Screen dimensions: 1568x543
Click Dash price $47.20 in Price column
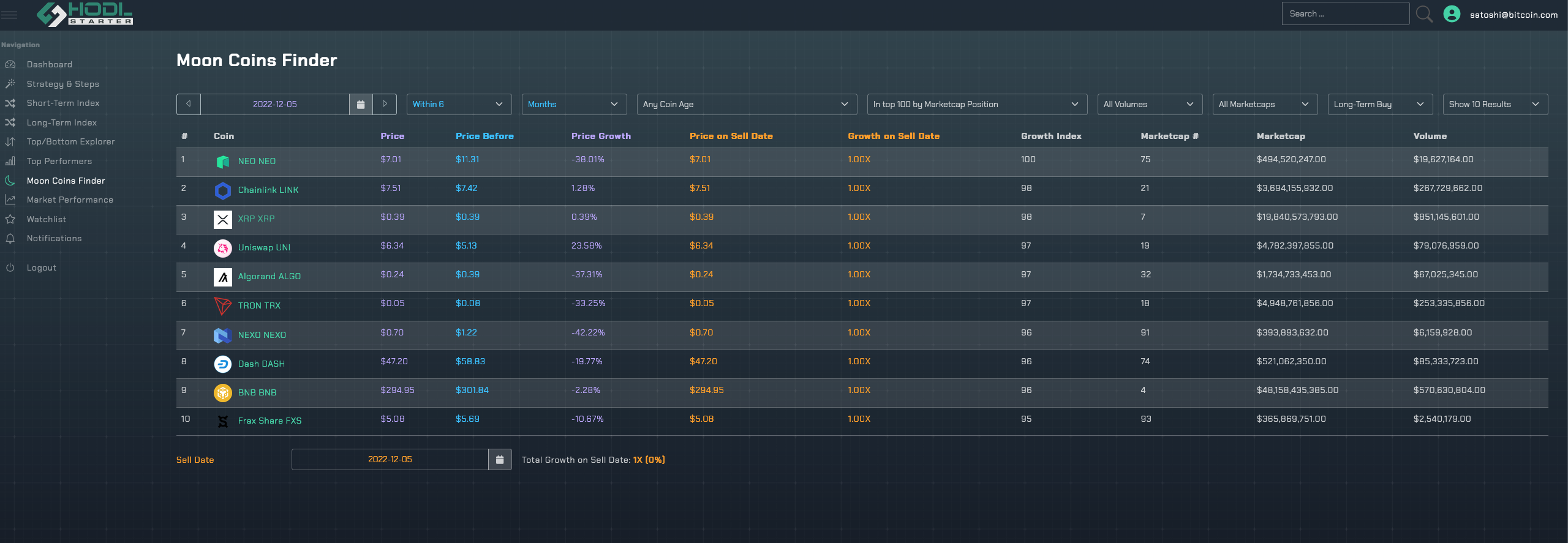(394, 361)
